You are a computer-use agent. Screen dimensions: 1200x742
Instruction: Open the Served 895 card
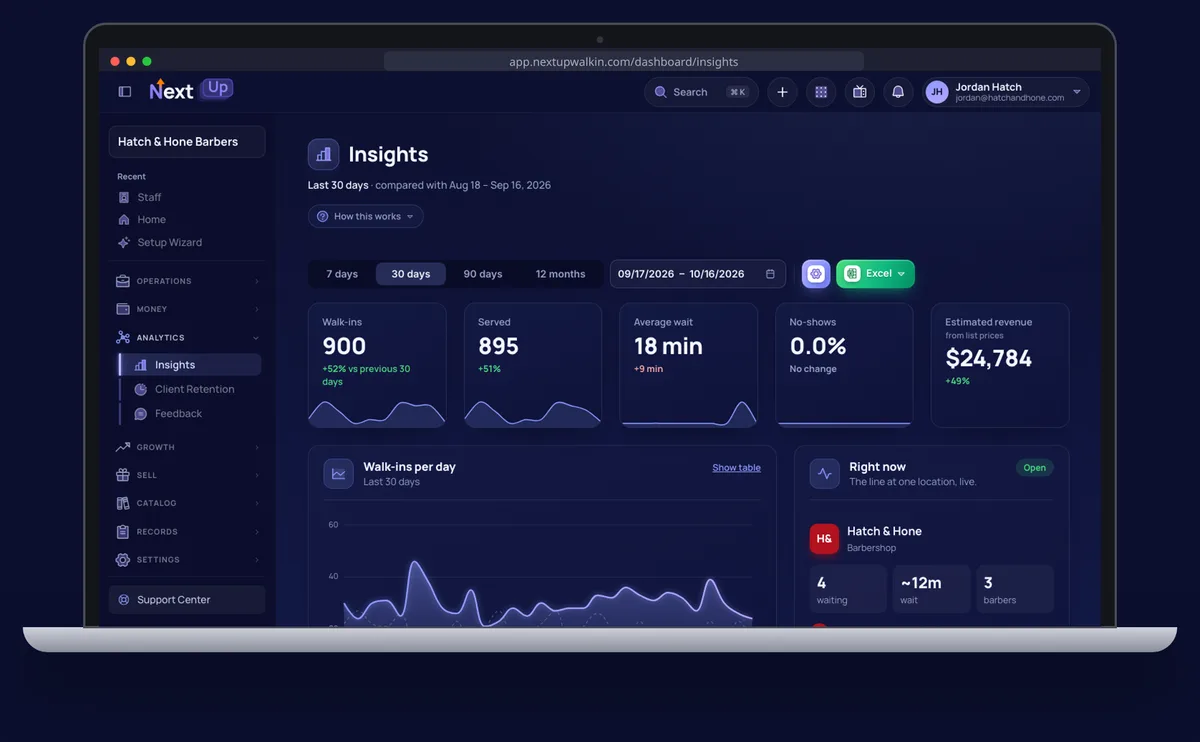533,365
